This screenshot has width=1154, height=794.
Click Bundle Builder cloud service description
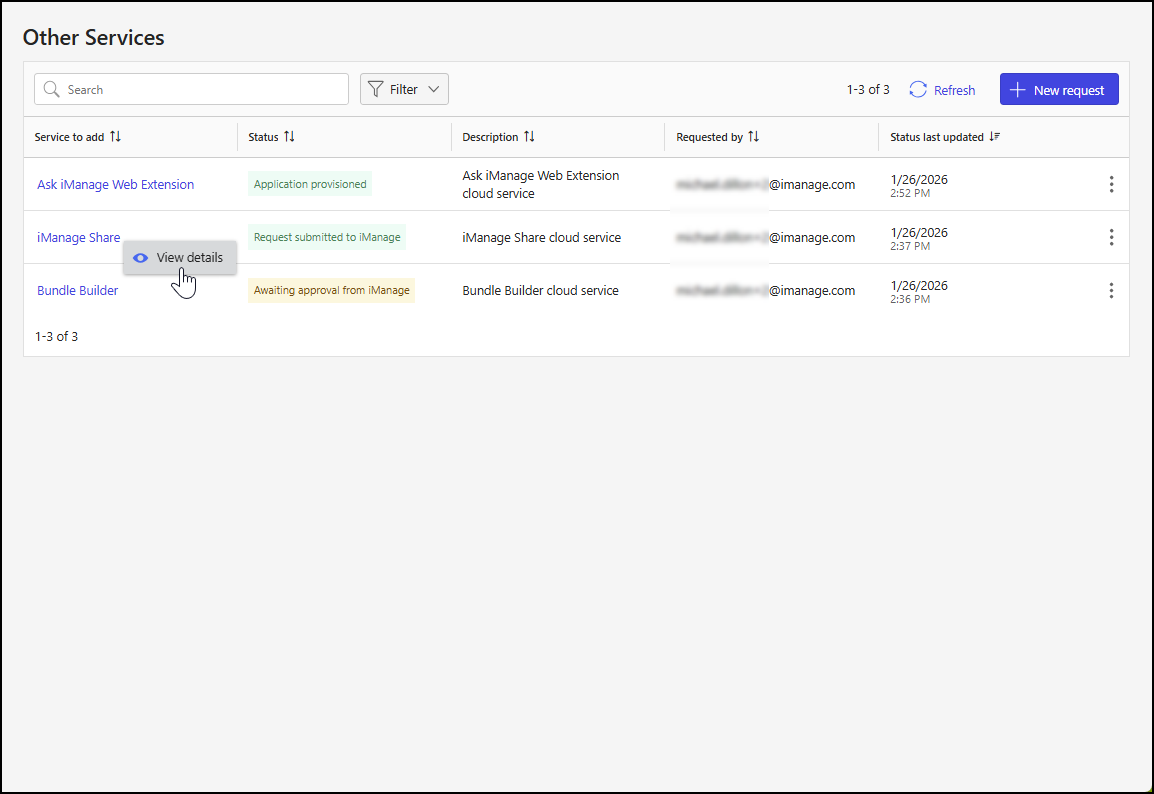540,291
